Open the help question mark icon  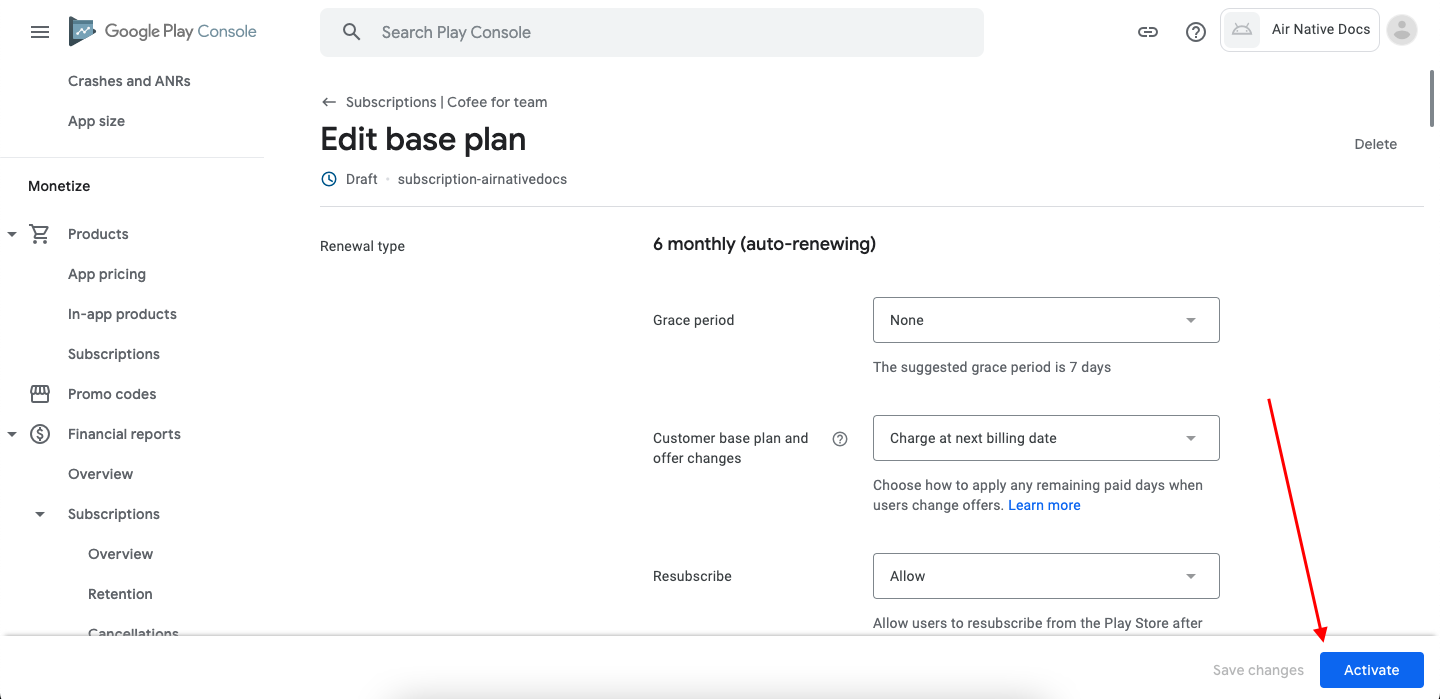pos(1196,32)
